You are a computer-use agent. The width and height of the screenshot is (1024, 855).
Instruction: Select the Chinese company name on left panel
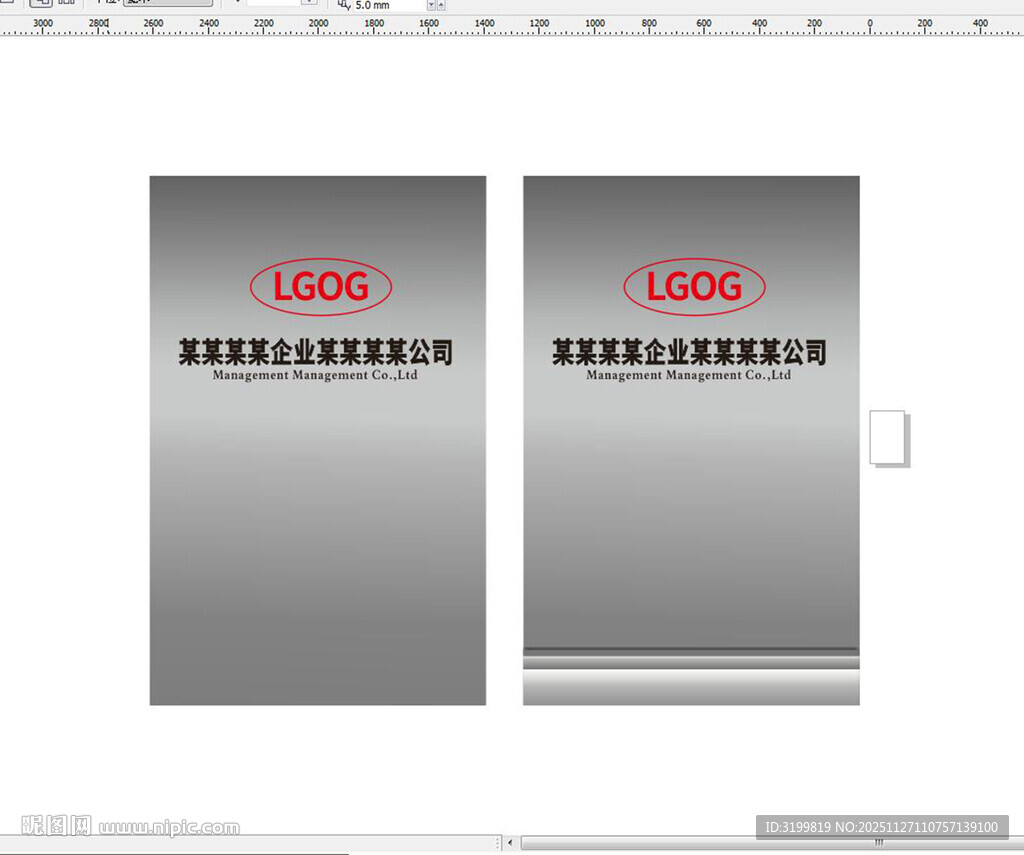pyautogui.click(x=315, y=352)
